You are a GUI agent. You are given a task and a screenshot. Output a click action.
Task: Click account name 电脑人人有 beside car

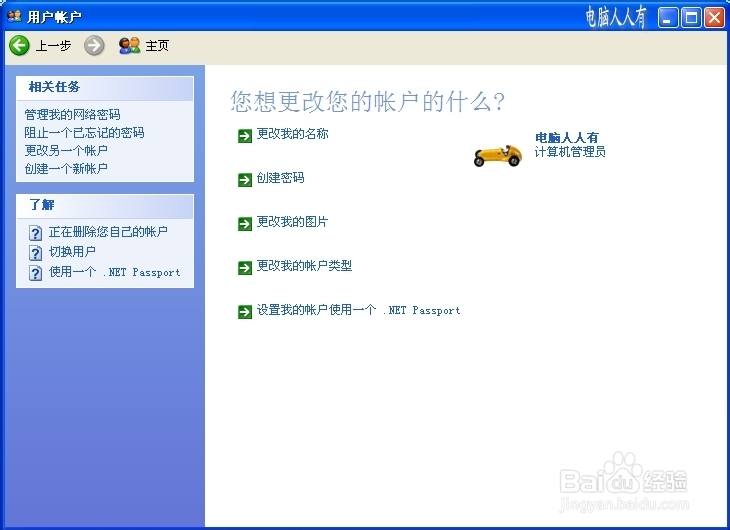coord(566,137)
